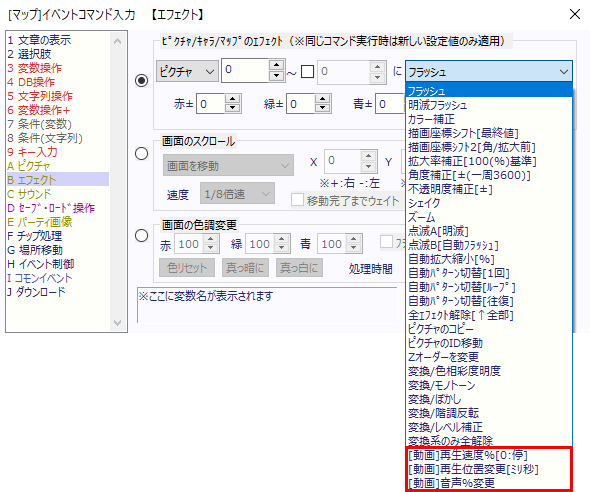Increase the 緑± value with up arrow
This screenshot has width=590, height=492.
tap(322, 99)
